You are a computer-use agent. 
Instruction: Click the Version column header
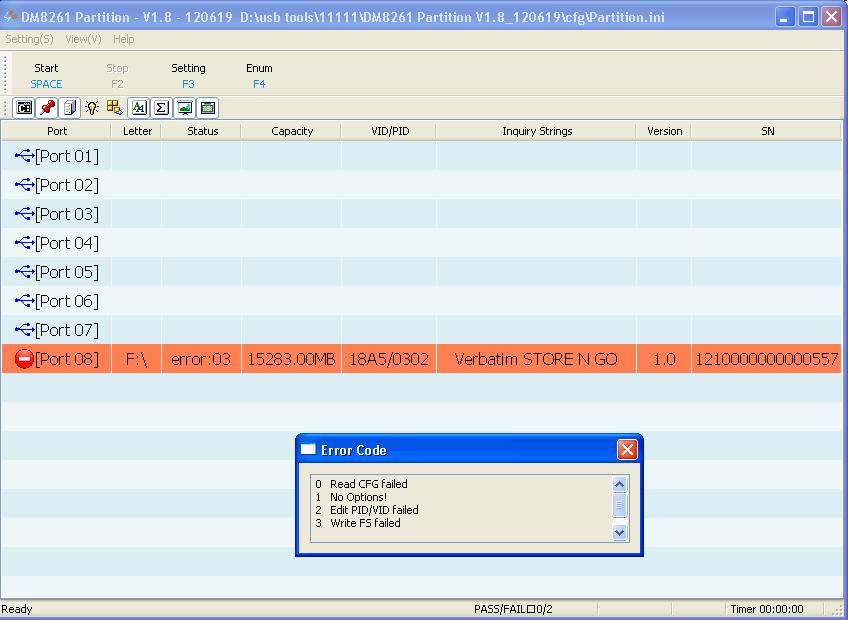pos(664,131)
